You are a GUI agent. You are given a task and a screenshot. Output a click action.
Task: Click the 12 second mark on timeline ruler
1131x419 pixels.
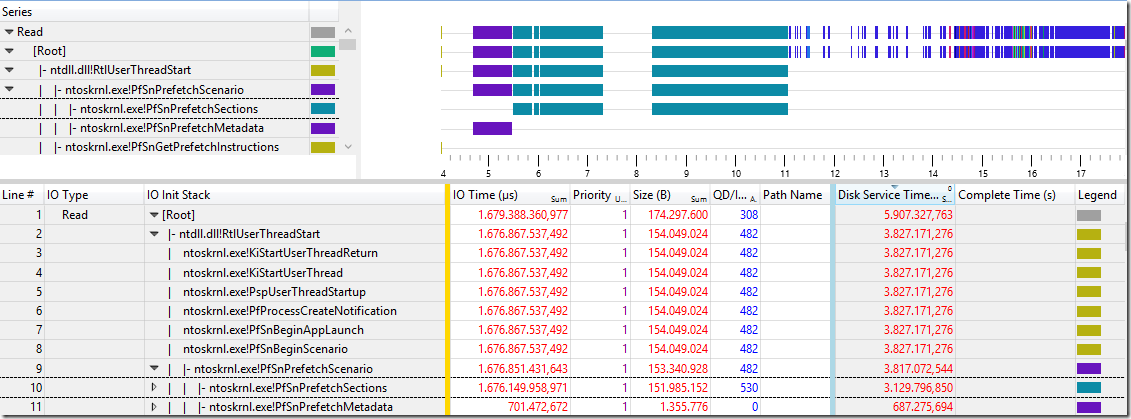[x=835, y=173]
